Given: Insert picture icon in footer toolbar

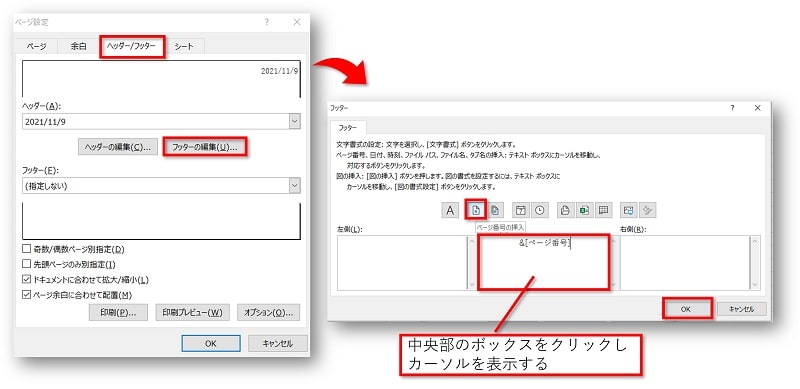Looking at the screenshot, I should coord(629,210).
